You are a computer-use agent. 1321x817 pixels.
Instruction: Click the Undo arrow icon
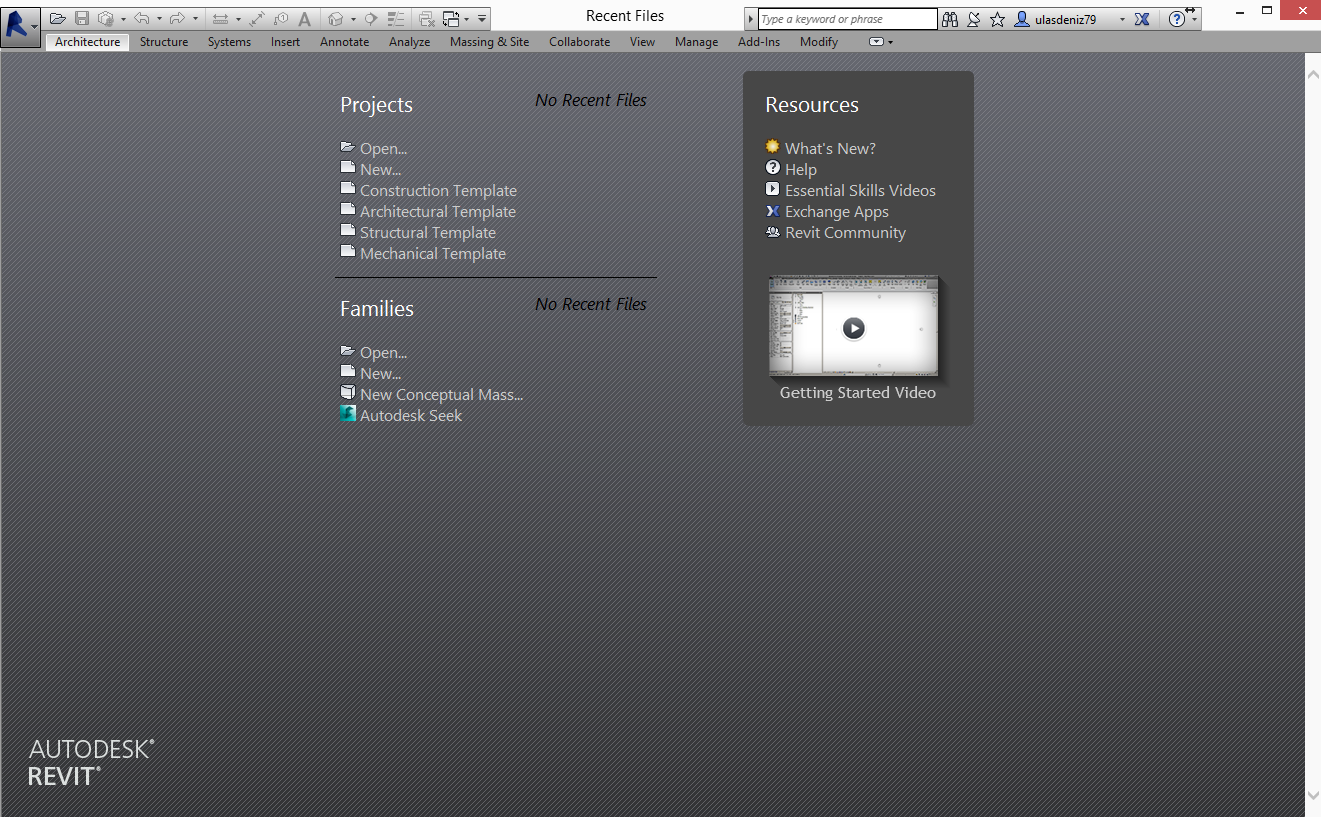point(141,18)
